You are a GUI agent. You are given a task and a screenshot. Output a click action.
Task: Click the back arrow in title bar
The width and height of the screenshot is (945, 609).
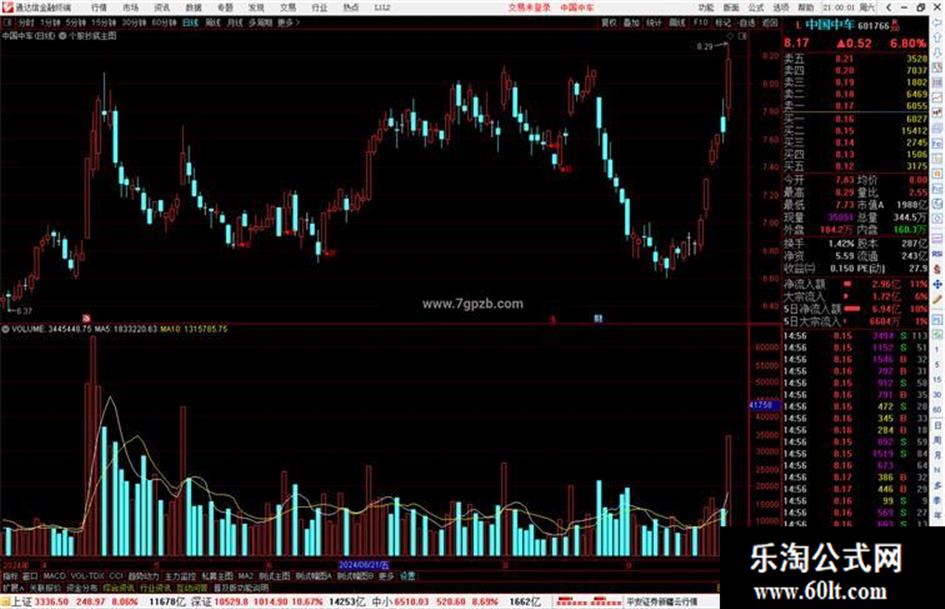(x=889, y=8)
